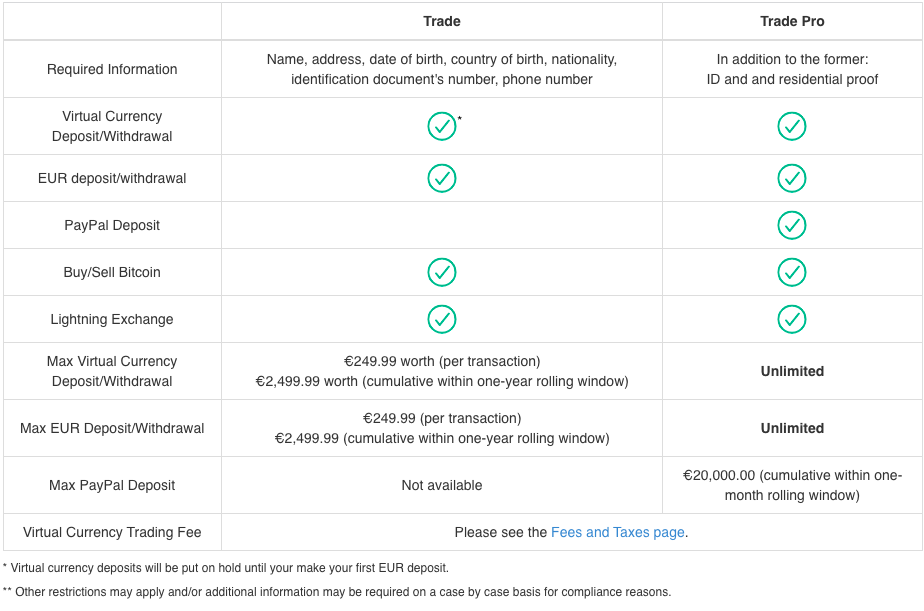This screenshot has width=924, height=611.
Task: Click the Trade checkmark for Lightning Exchange
Action: coord(441,319)
